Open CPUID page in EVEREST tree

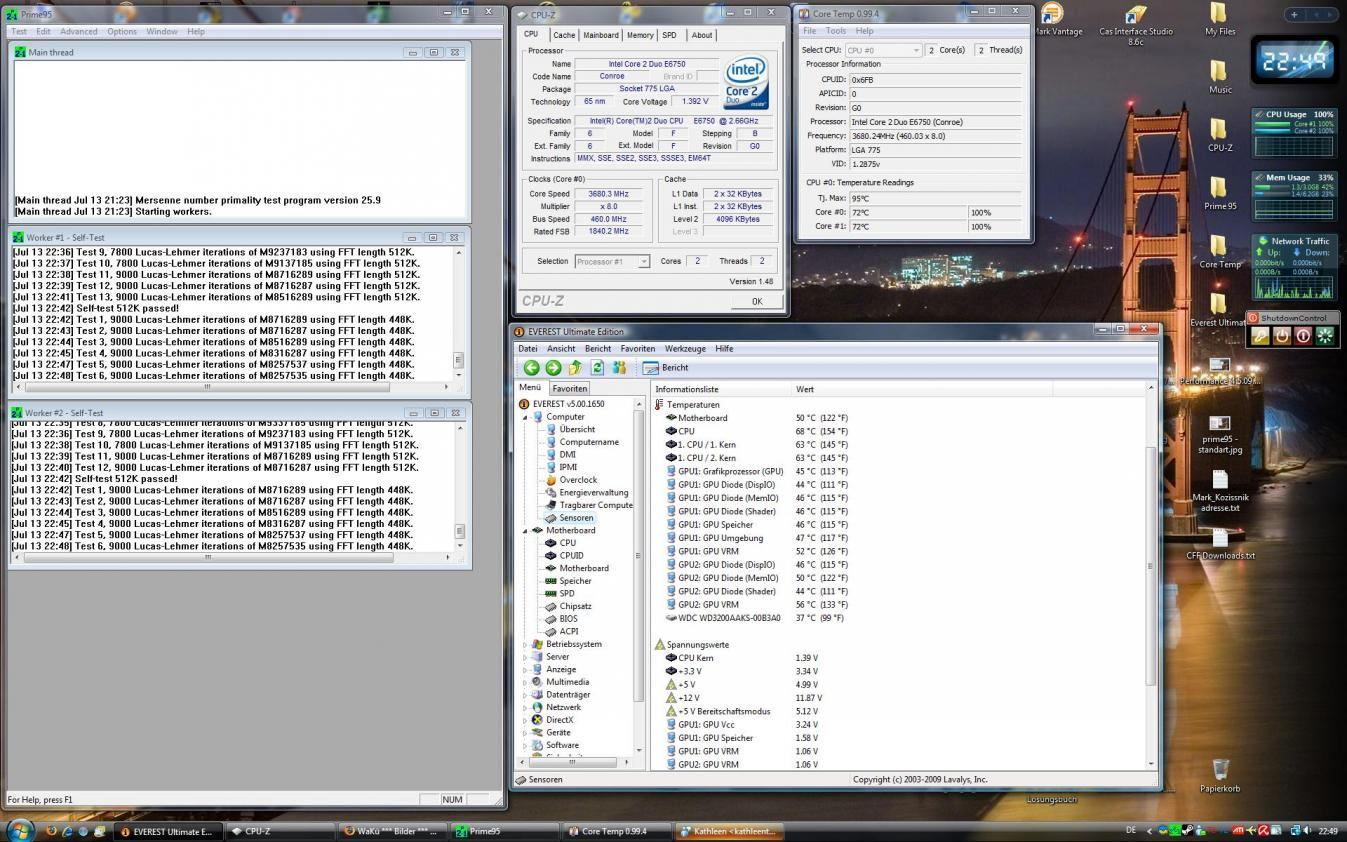(x=571, y=555)
